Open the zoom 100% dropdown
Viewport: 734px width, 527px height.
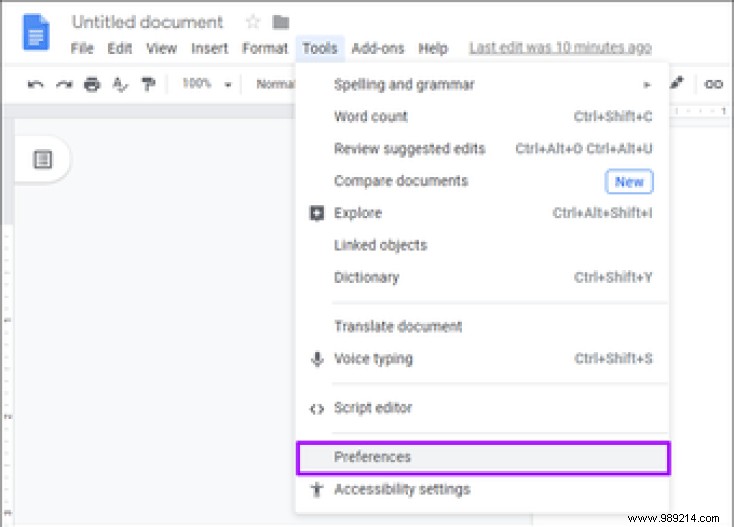click(207, 84)
